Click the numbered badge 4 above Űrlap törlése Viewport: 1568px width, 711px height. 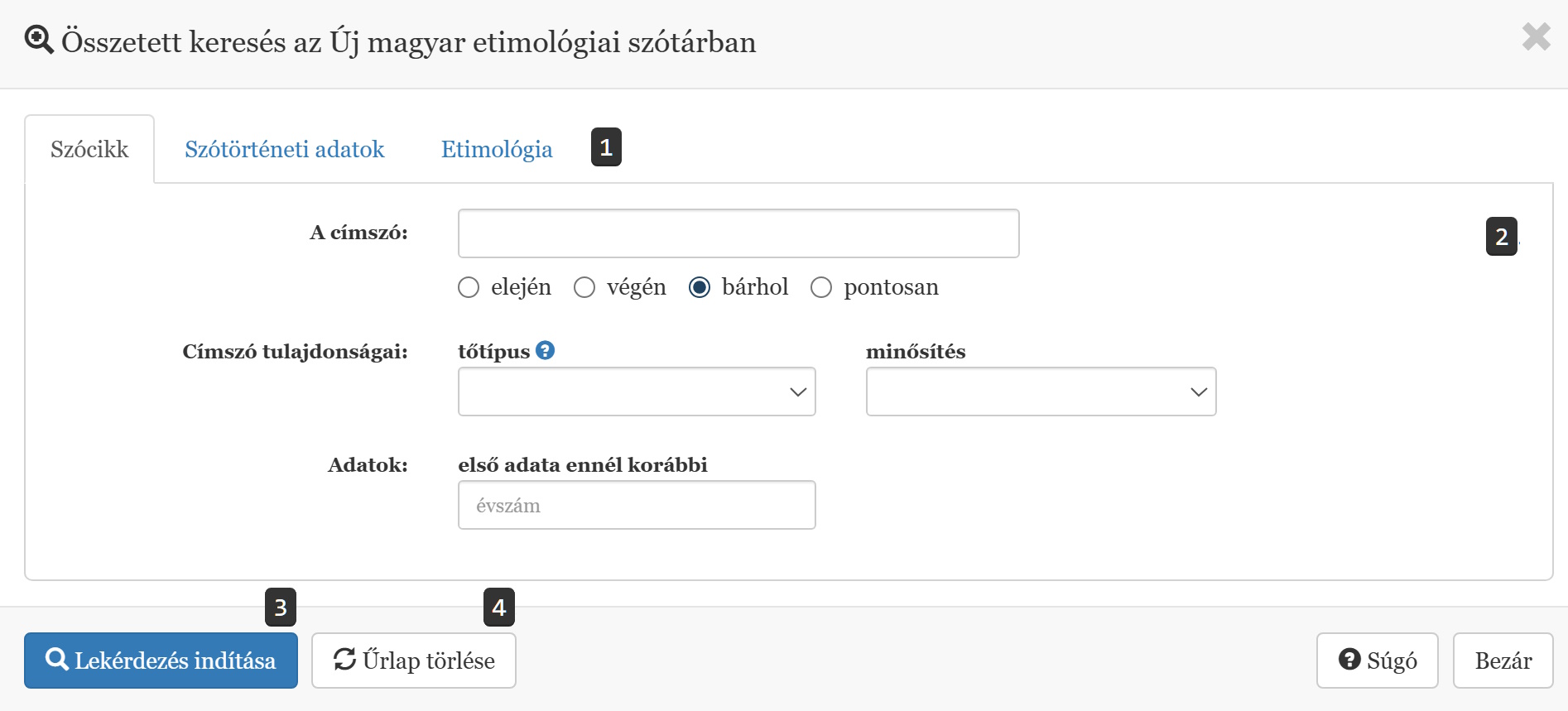click(499, 608)
